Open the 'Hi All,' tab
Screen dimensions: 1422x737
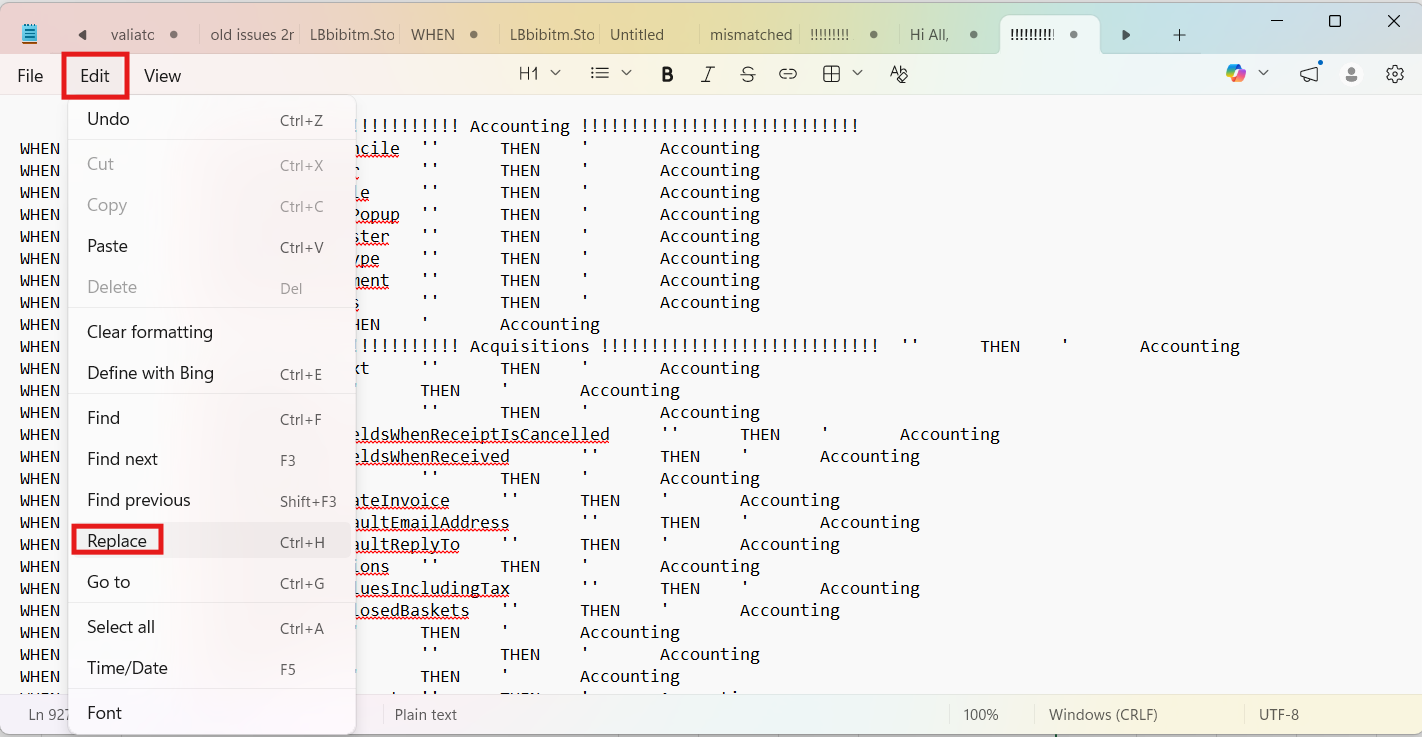[929, 34]
